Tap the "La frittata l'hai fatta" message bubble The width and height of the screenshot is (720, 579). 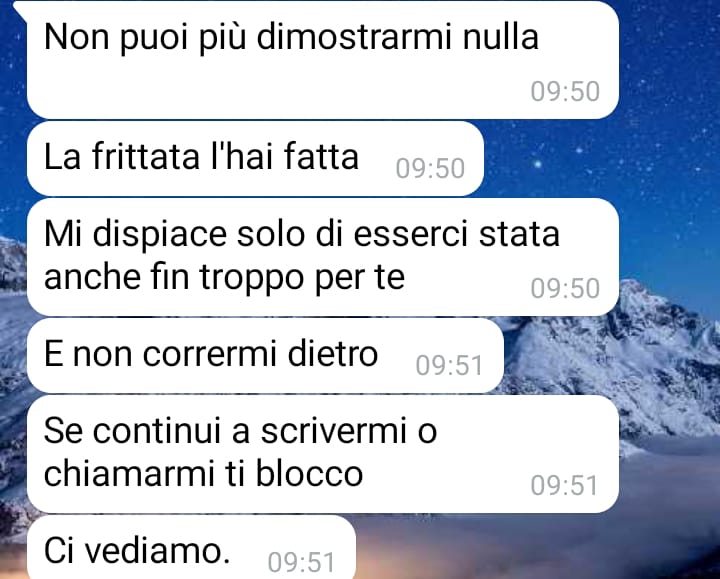pos(255,159)
